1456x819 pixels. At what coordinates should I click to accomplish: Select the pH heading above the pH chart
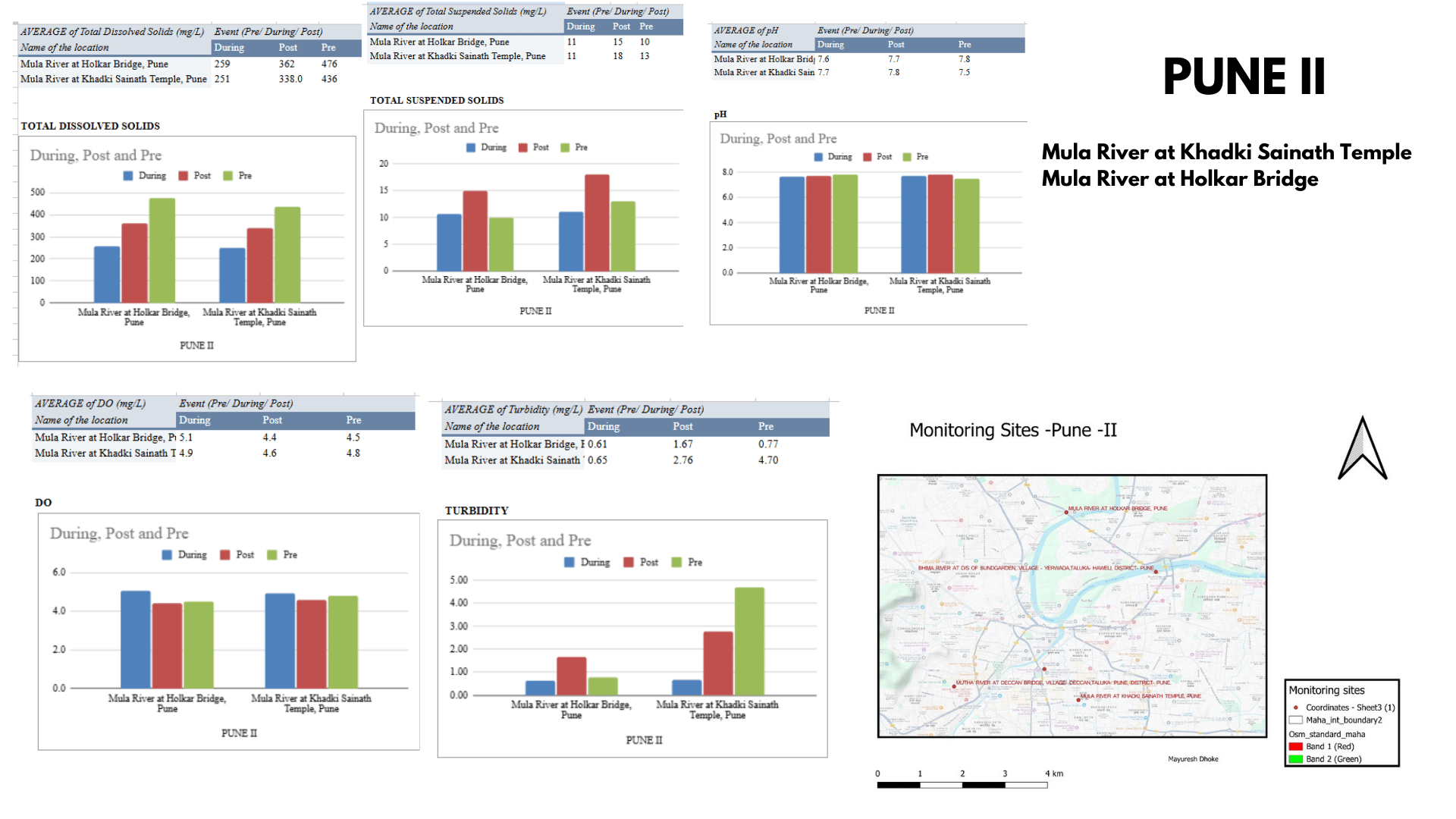pos(720,115)
